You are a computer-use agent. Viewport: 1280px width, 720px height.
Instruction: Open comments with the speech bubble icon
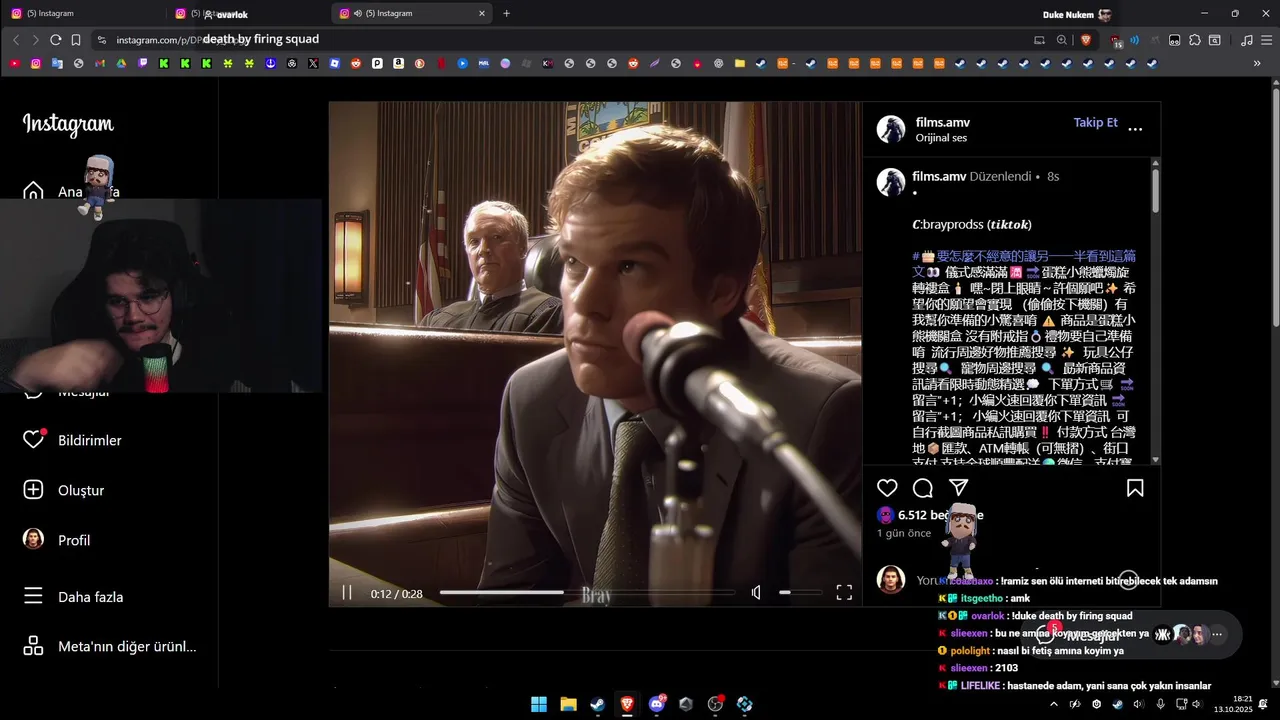click(923, 488)
